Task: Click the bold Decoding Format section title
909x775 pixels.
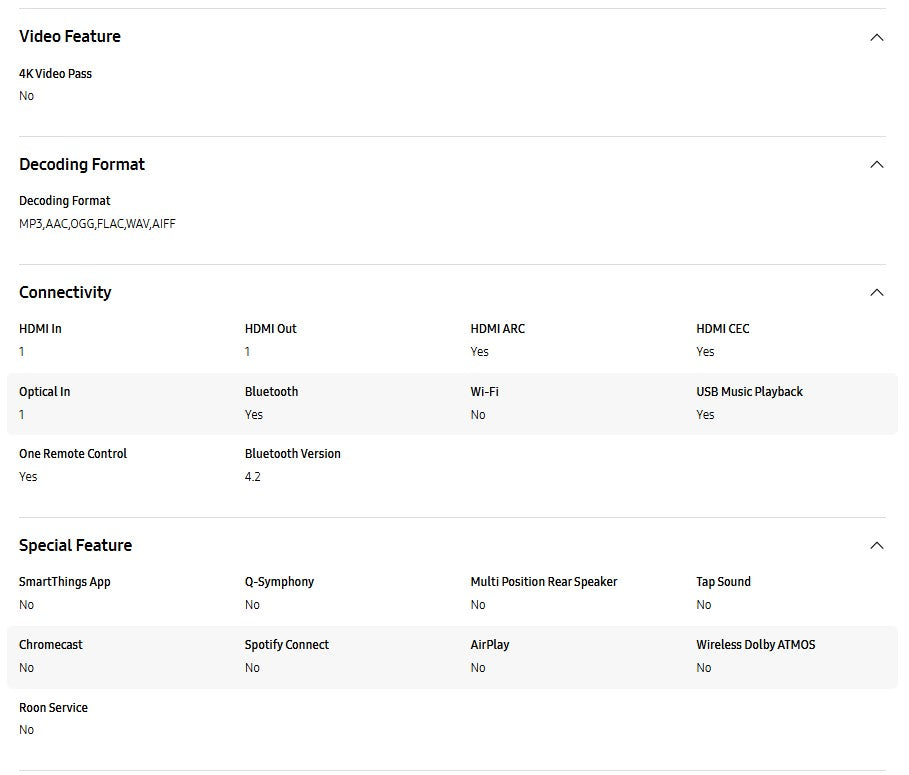Action: [x=82, y=164]
